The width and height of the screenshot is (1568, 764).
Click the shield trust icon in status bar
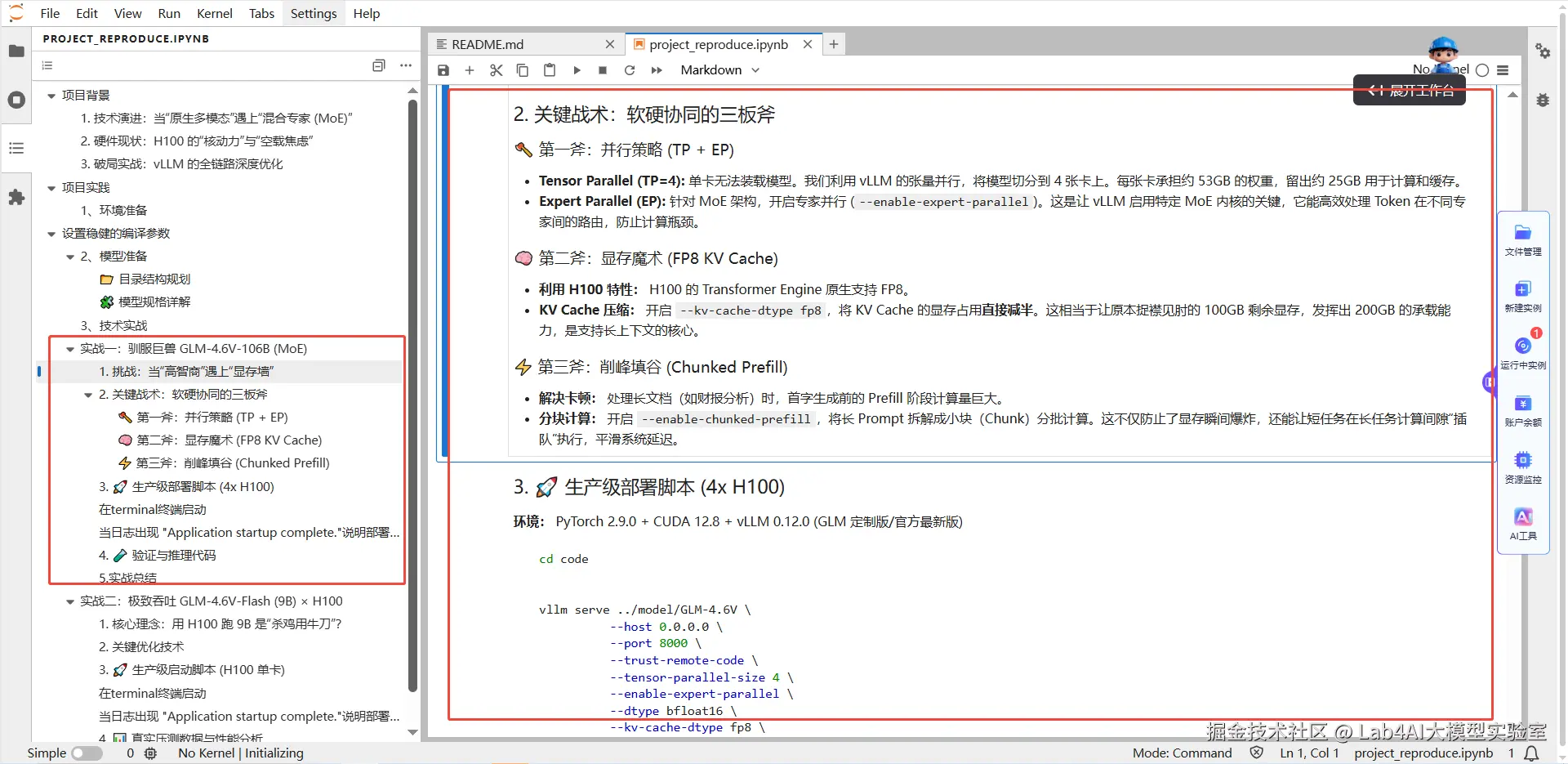pyautogui.click(x=1257, y=753)
